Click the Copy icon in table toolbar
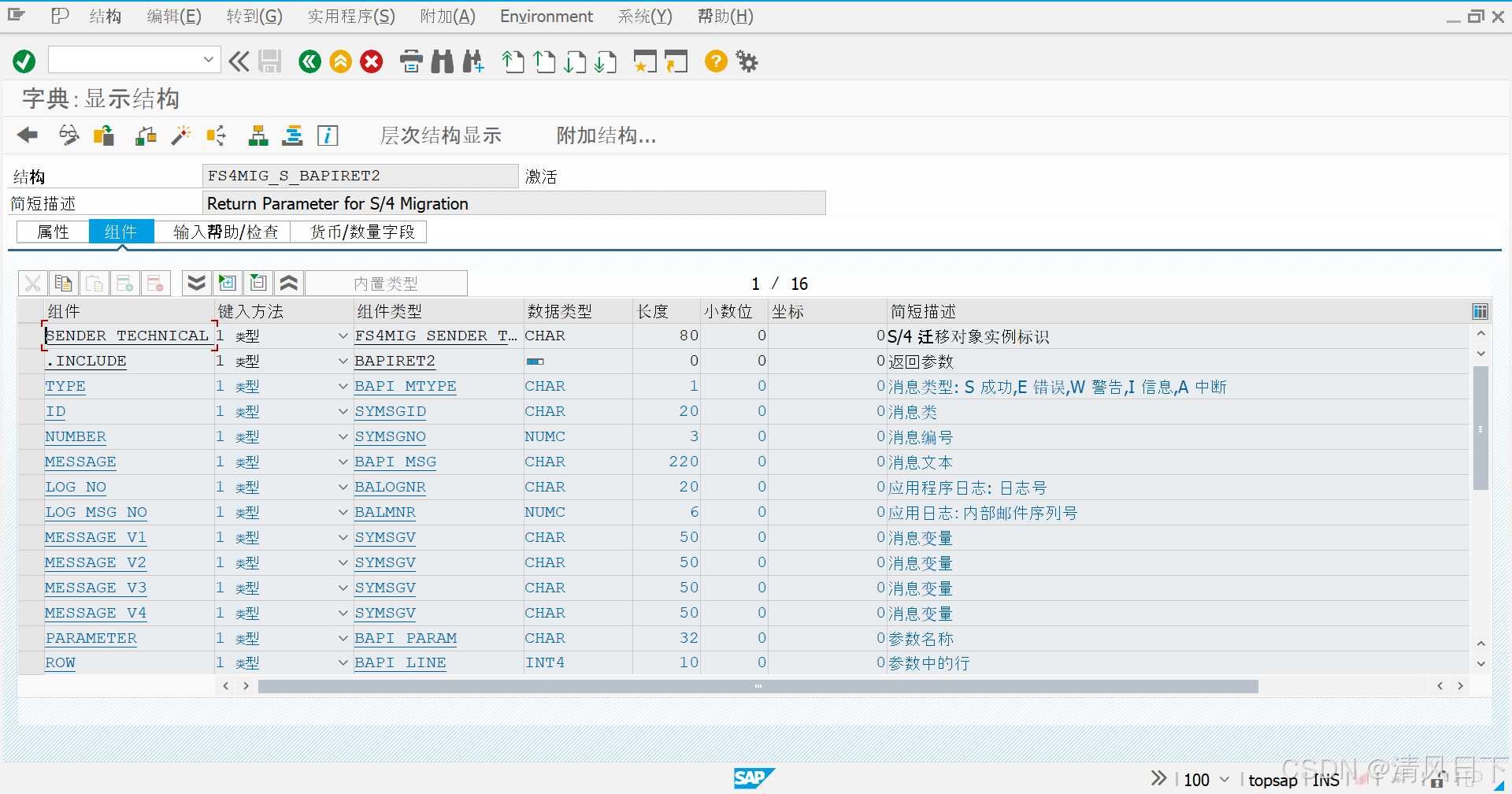Screen dimensions: 1512x794 tap(64, 284)
